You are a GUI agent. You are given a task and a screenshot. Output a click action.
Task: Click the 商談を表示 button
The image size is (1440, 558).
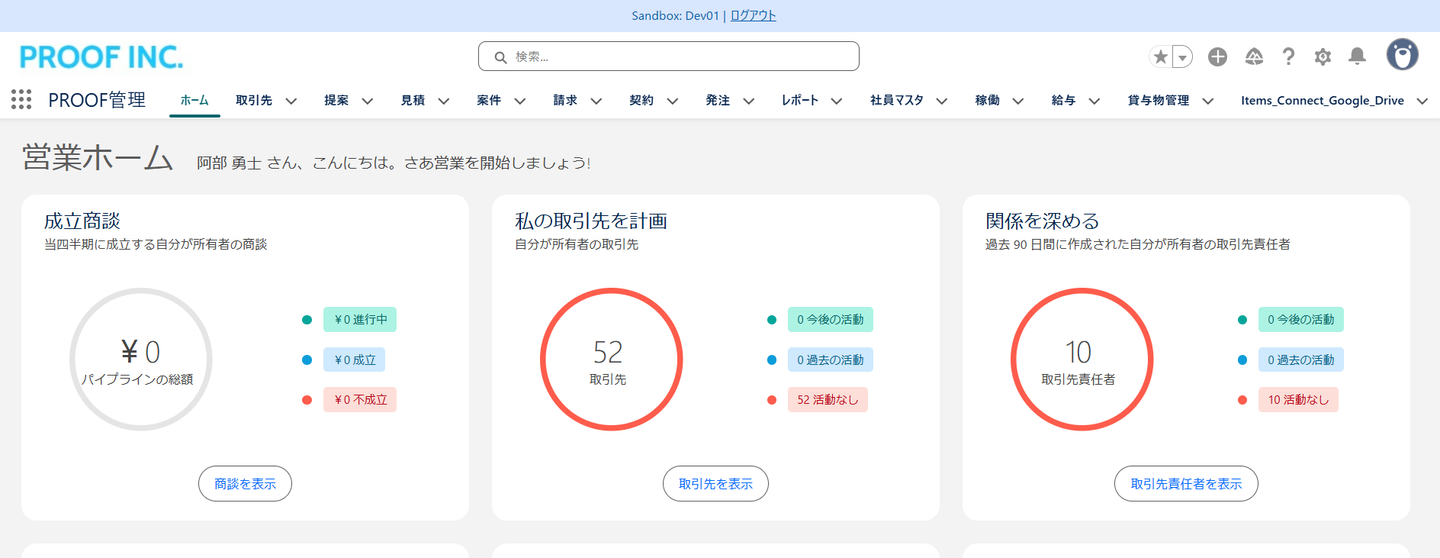click(x=245, y=484)
